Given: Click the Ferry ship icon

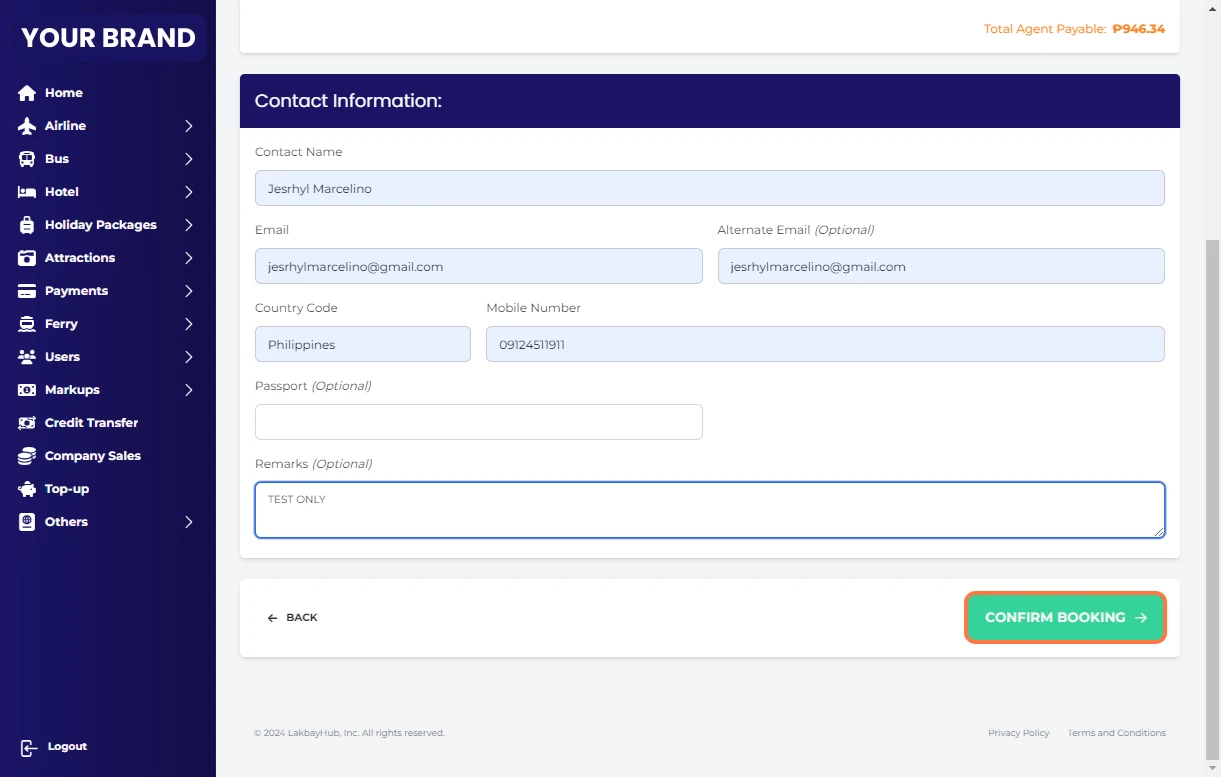Looking at the screenshot, I should pyautogui.click(x=27, y=324).
